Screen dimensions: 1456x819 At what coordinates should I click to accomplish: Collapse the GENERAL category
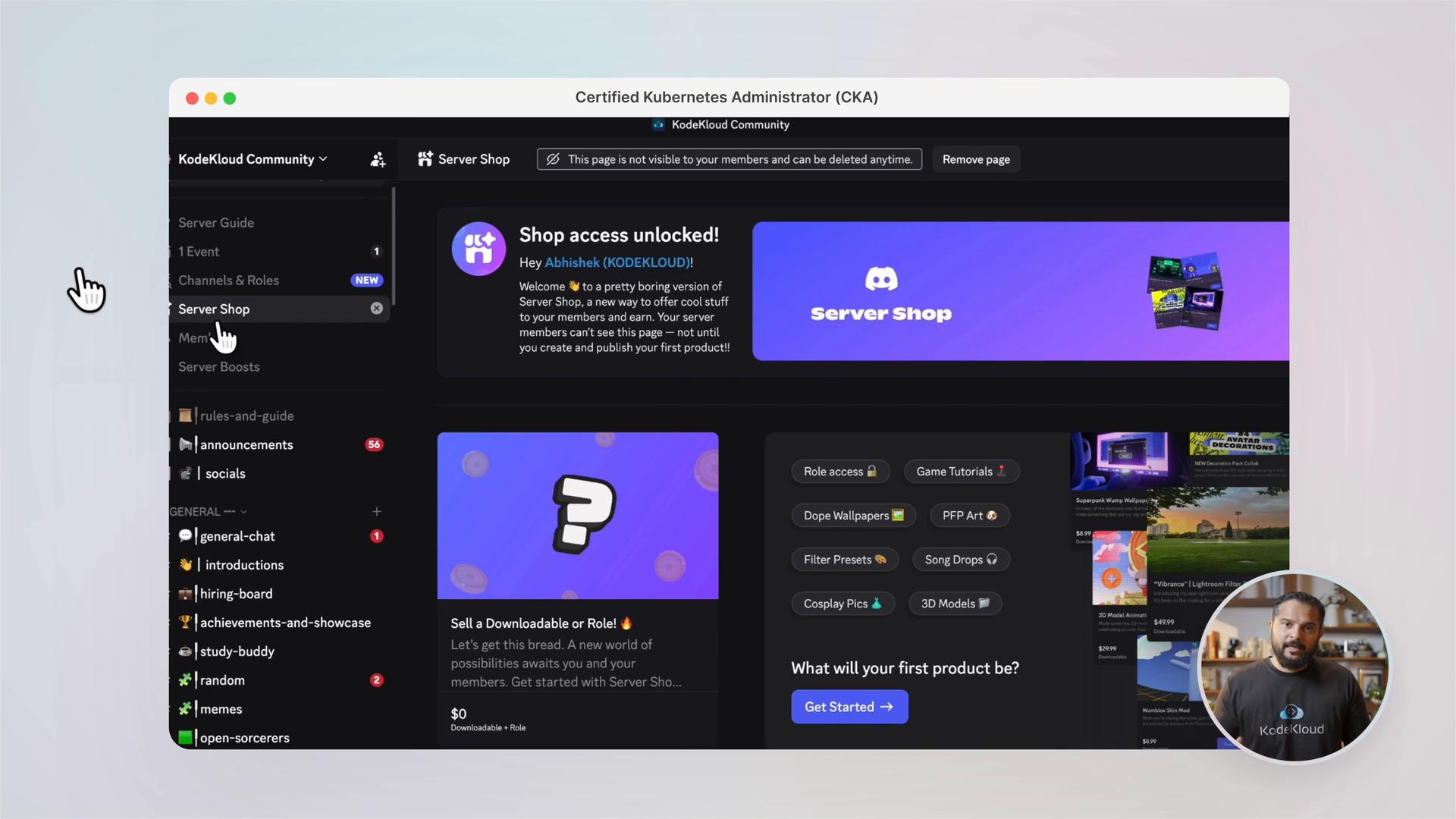click(x=208, y=511)
